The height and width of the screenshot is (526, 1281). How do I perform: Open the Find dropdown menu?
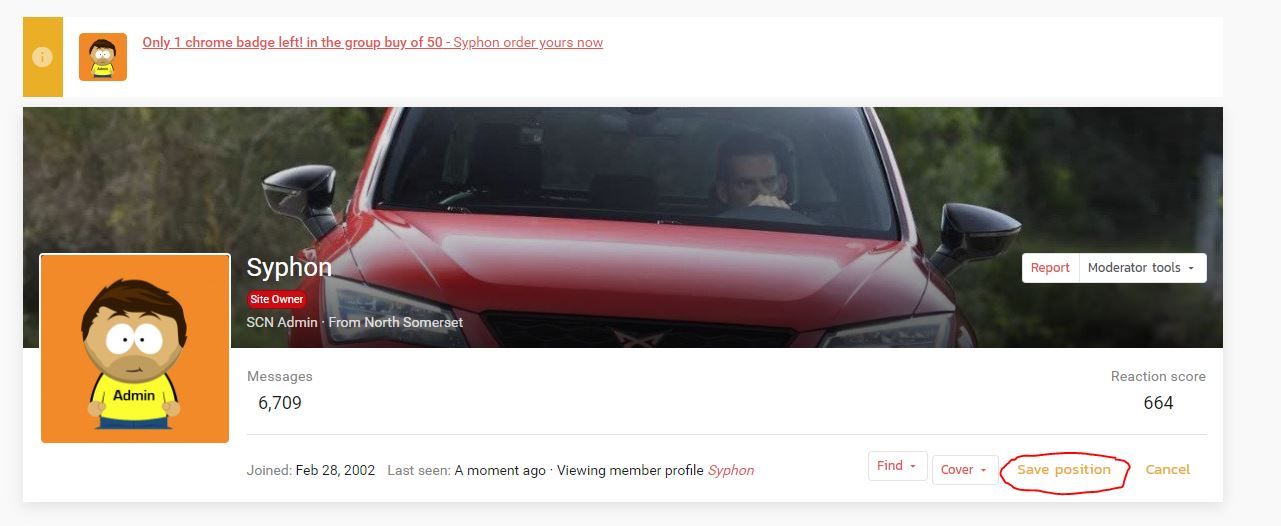897,466
